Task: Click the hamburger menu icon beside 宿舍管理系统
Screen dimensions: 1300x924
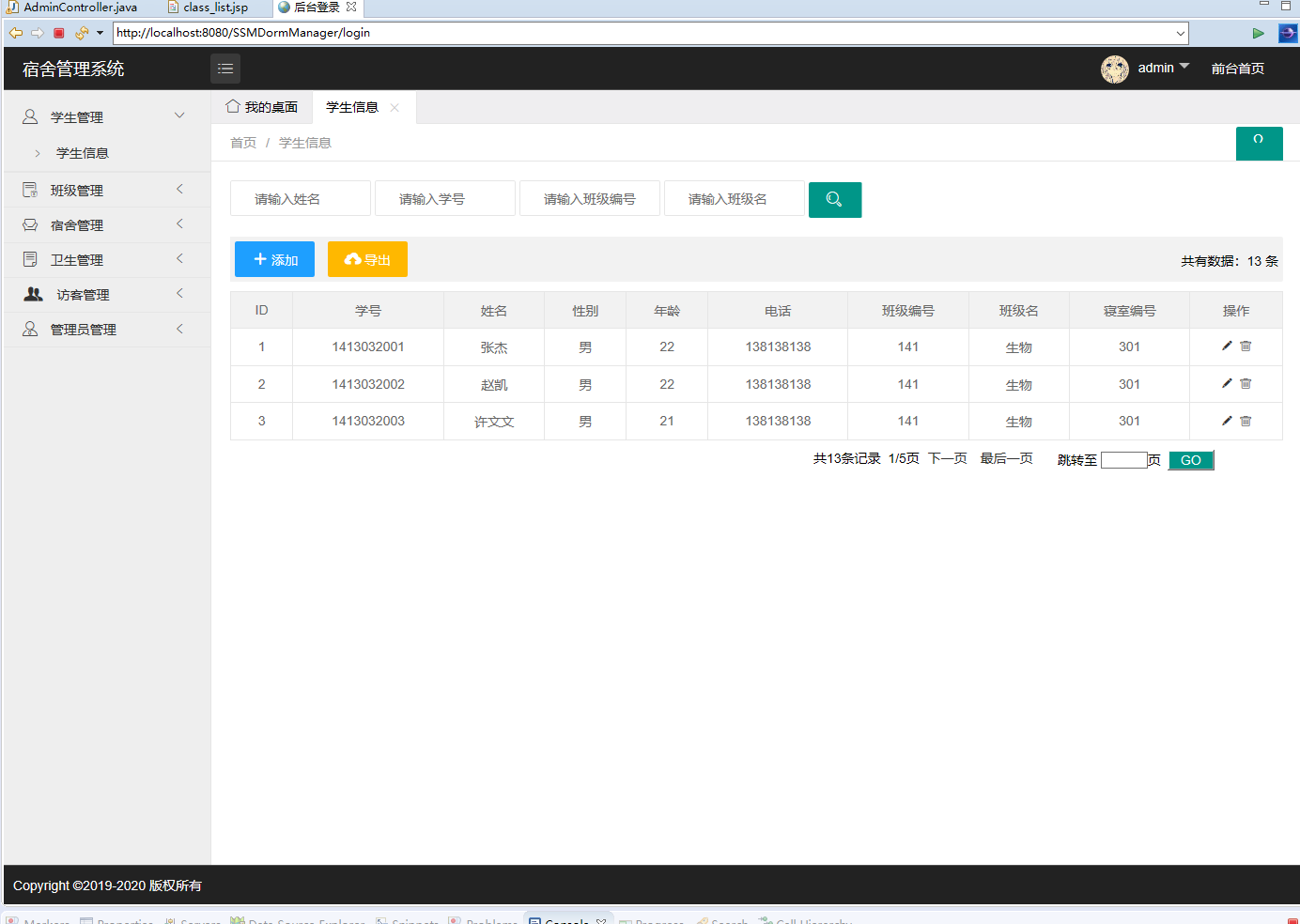Action: coord(224,68)
